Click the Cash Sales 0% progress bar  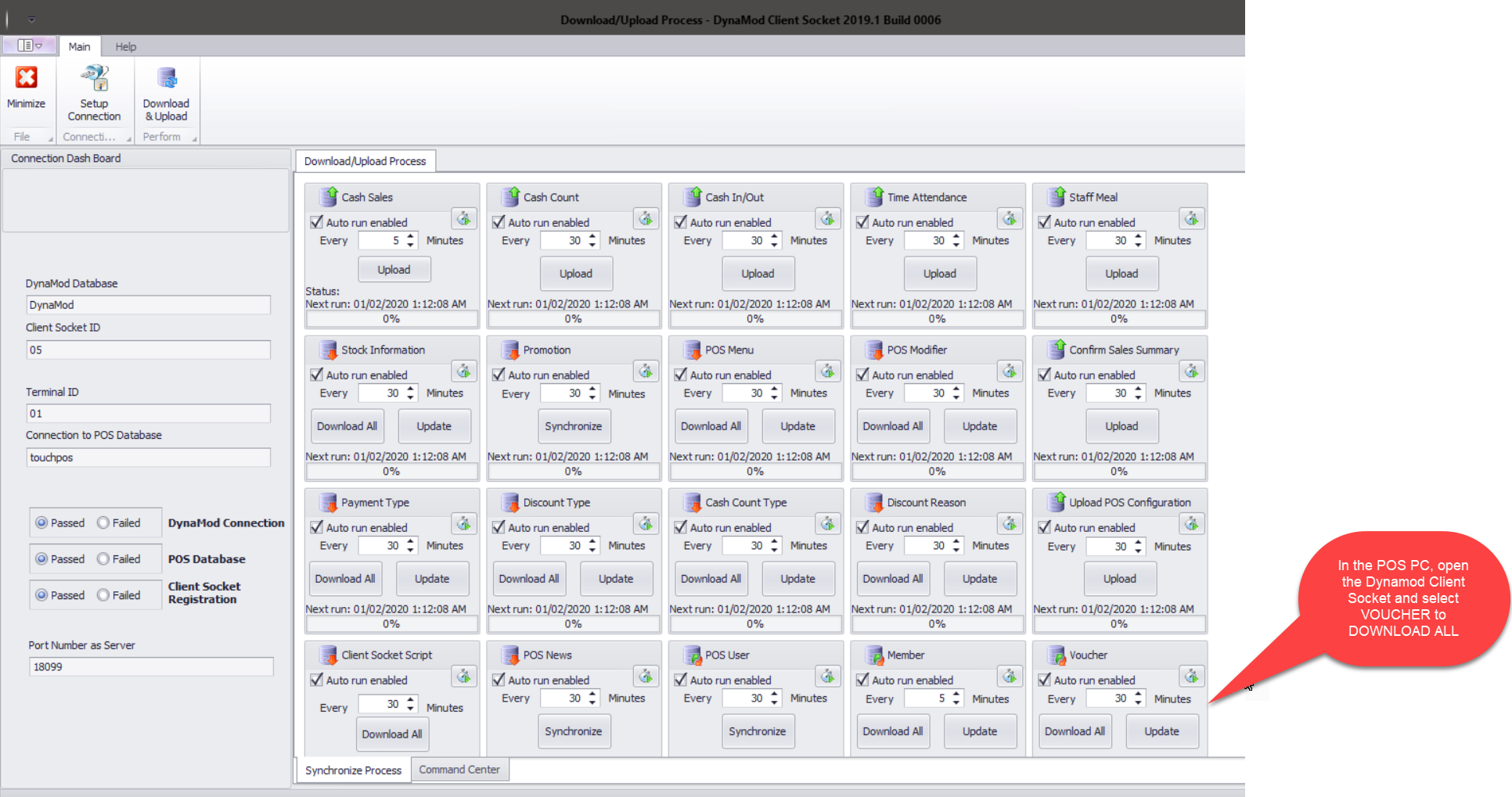[x=391, y=319]
